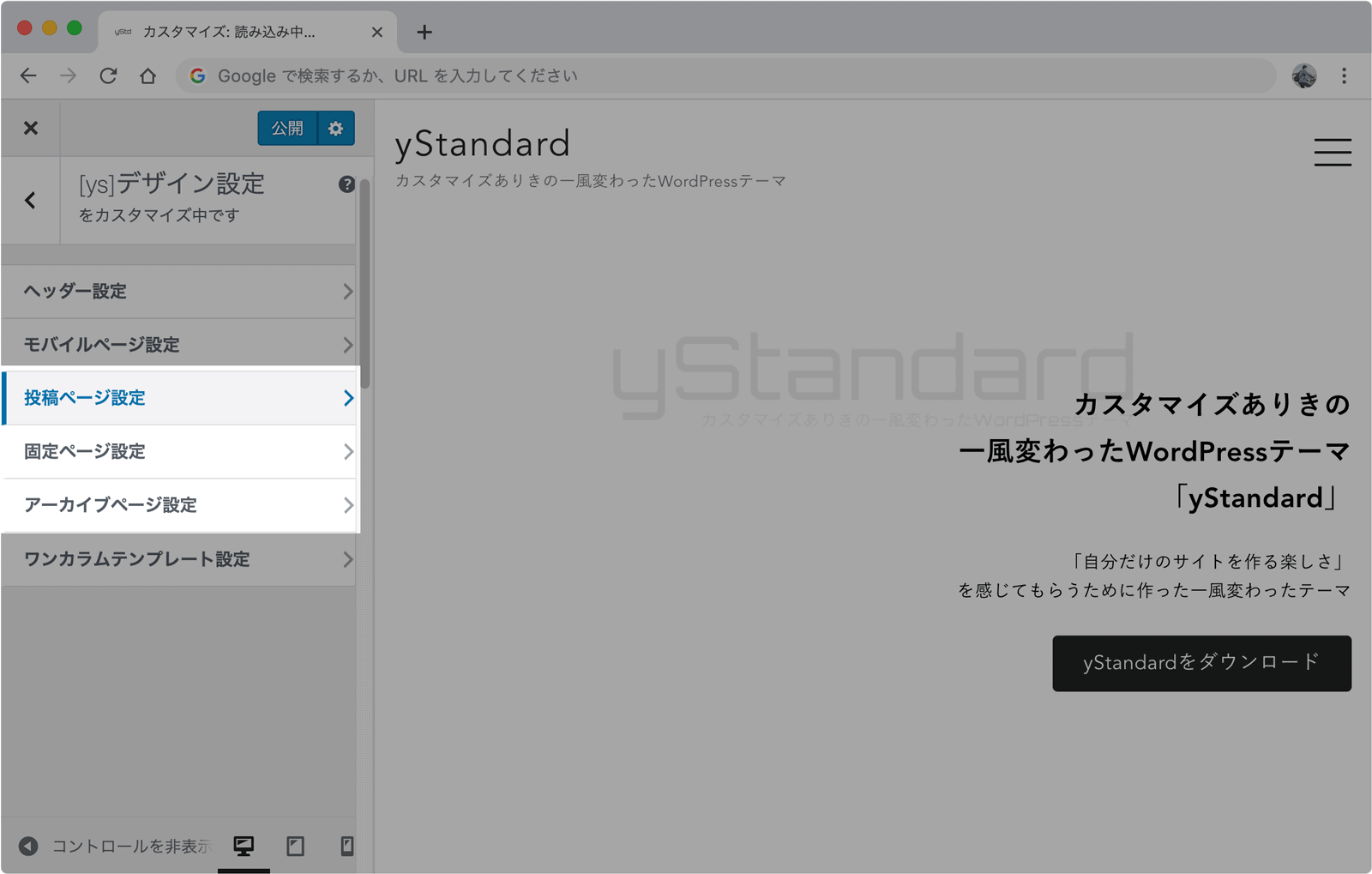
Task: Expand chevron for アーカイブページ設定
Action: (x=347, y=505)
